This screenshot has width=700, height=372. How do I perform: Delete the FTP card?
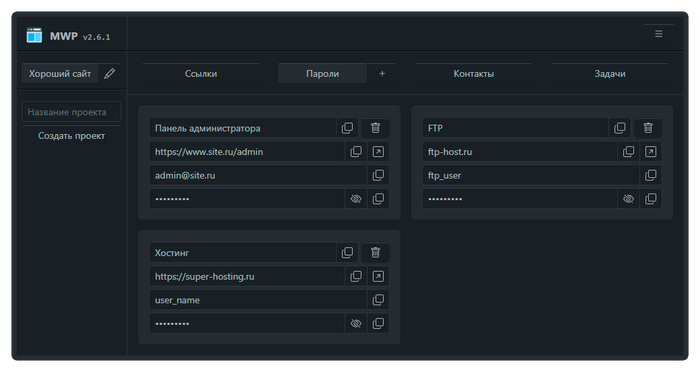648,128
